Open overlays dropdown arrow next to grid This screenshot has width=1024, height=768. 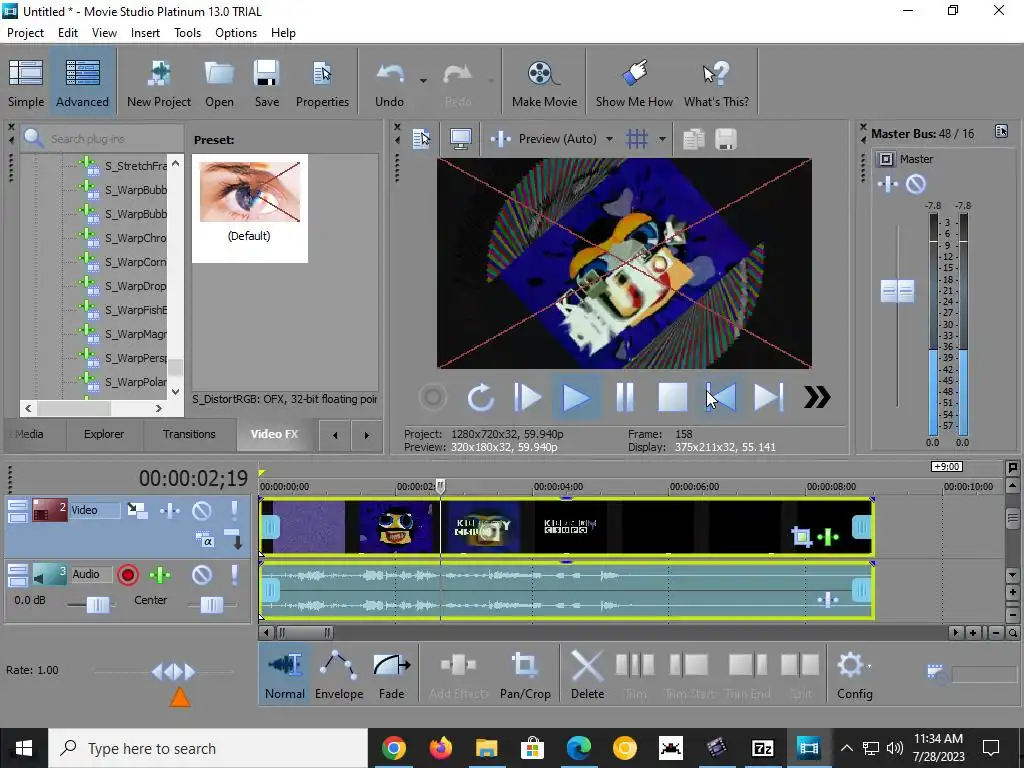[x=662, y=138]
